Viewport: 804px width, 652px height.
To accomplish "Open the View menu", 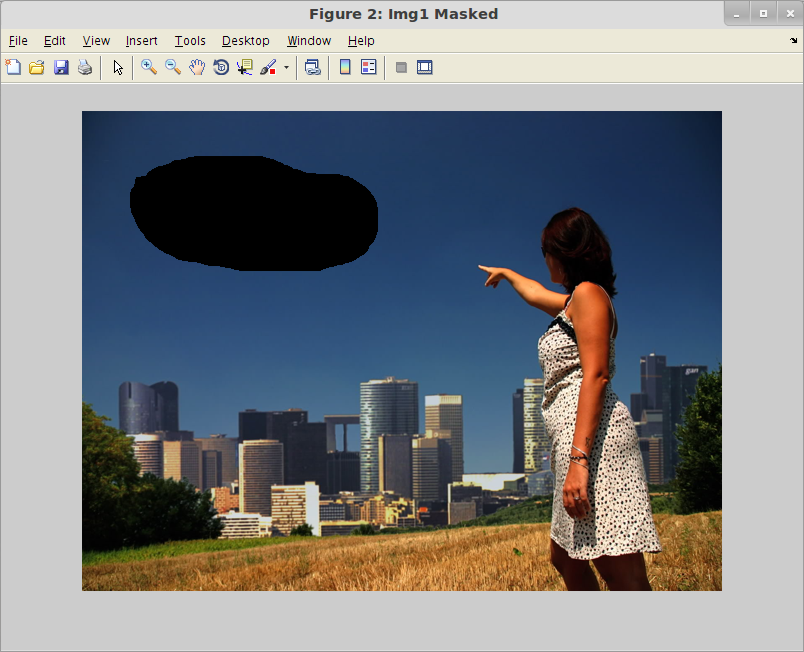I will point(96,40).
